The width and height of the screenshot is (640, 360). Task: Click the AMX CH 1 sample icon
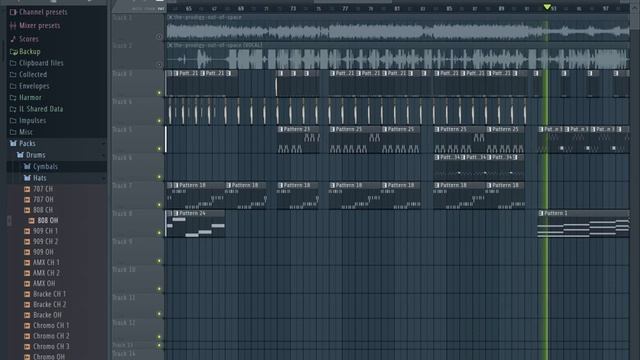click(27, 262)
